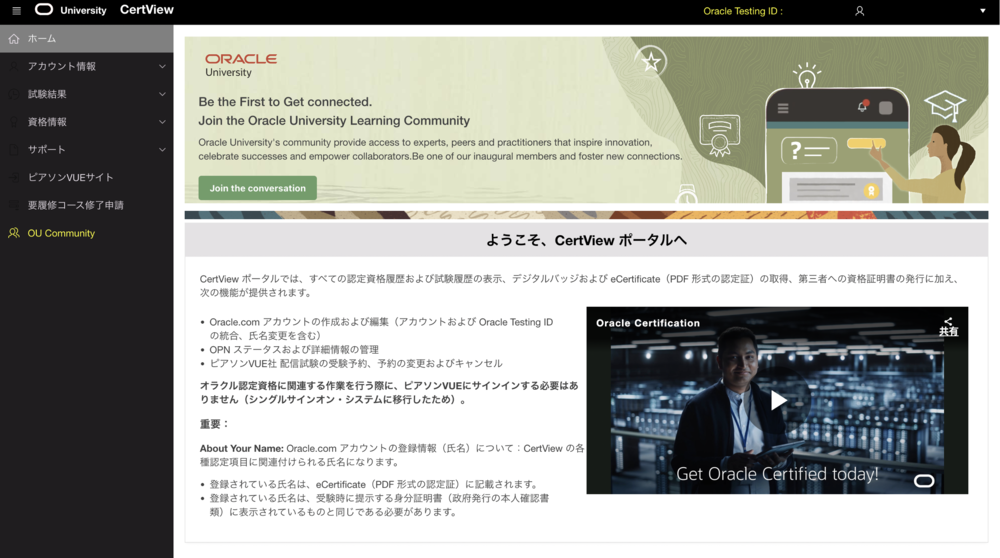Expand the 資格情報 chevron
1000x558 pixels.
point(162,122)
